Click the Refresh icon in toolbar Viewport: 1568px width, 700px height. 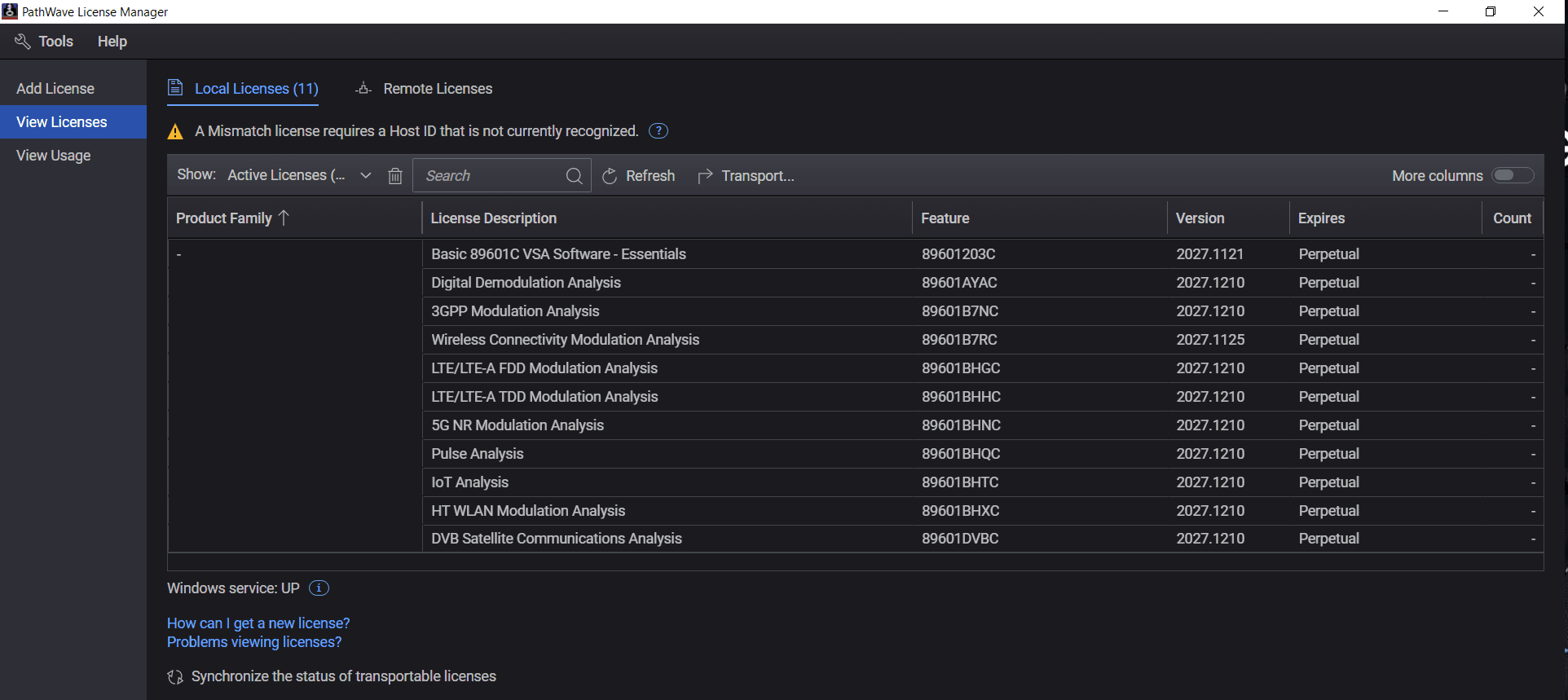(x=610, y=176)
